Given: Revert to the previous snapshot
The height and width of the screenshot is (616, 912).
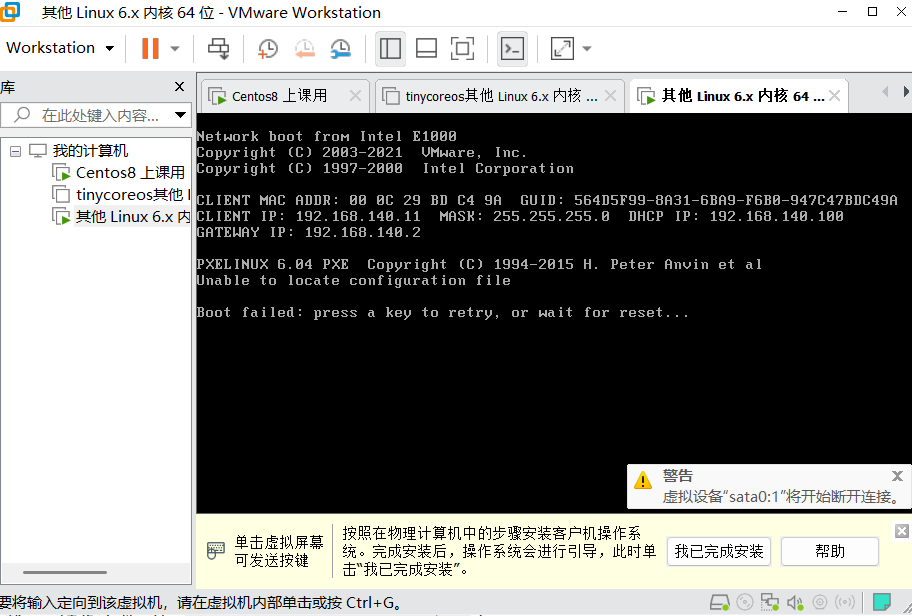Looking at the screenshot, I should pyautogui.click(x=304, y=48).
